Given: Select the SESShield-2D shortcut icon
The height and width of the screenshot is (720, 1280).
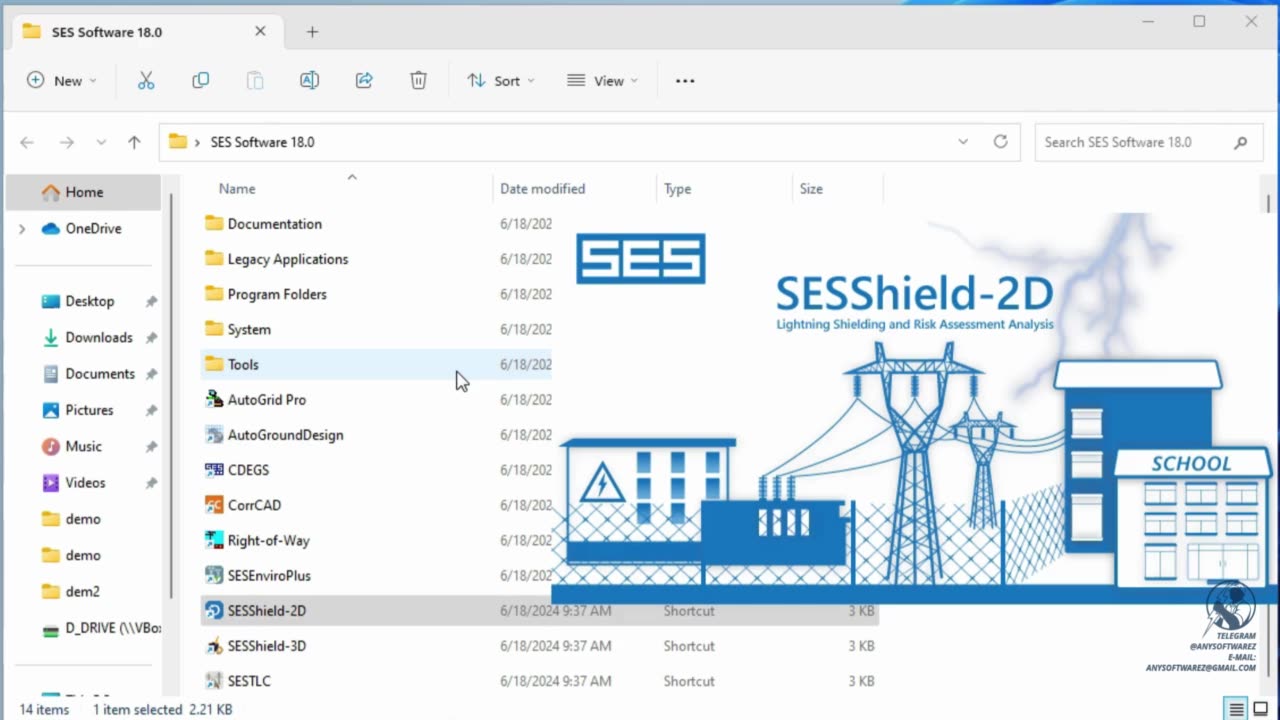Looking at the screenshot, I should coord(214,611).
